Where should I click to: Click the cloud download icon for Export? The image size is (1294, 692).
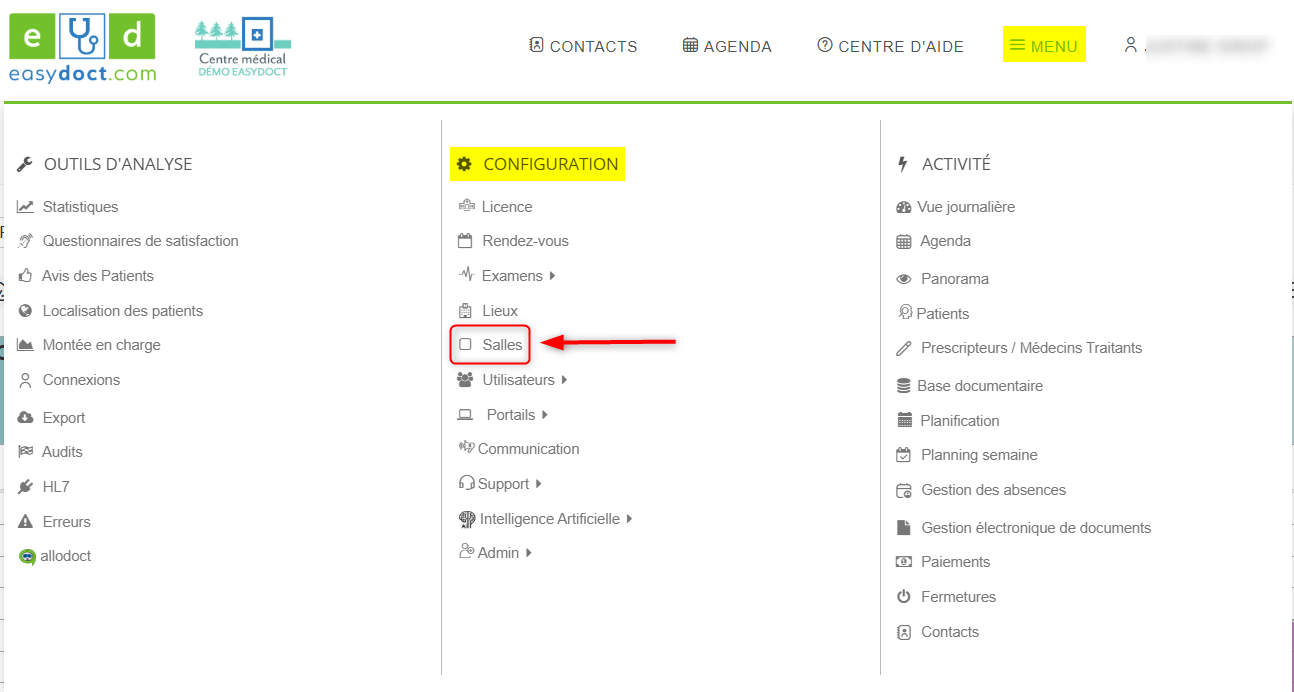(x=25, y=418)
